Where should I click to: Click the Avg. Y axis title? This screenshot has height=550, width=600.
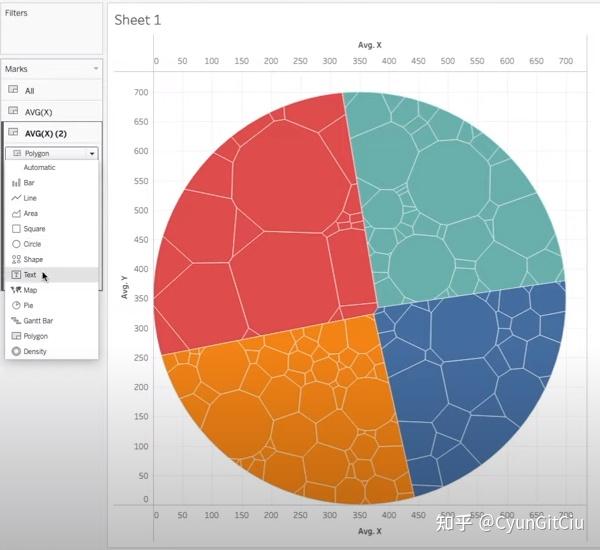click(x=124, y=287)
